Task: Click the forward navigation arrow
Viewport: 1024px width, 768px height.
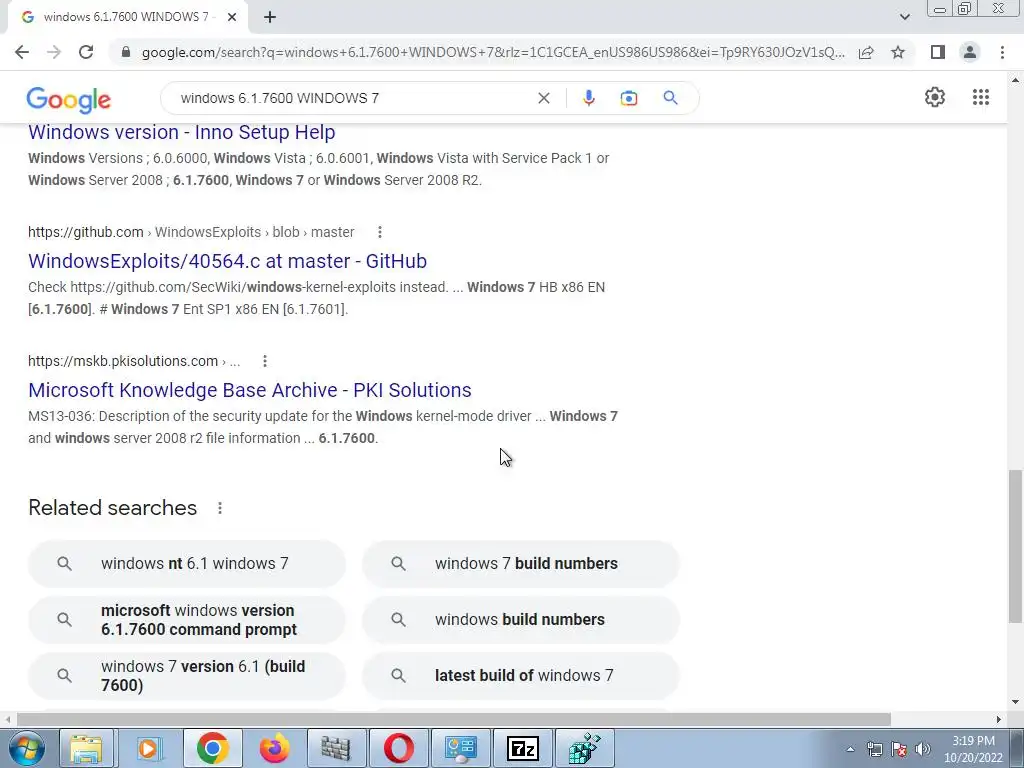Action: [x=54, y=52]
